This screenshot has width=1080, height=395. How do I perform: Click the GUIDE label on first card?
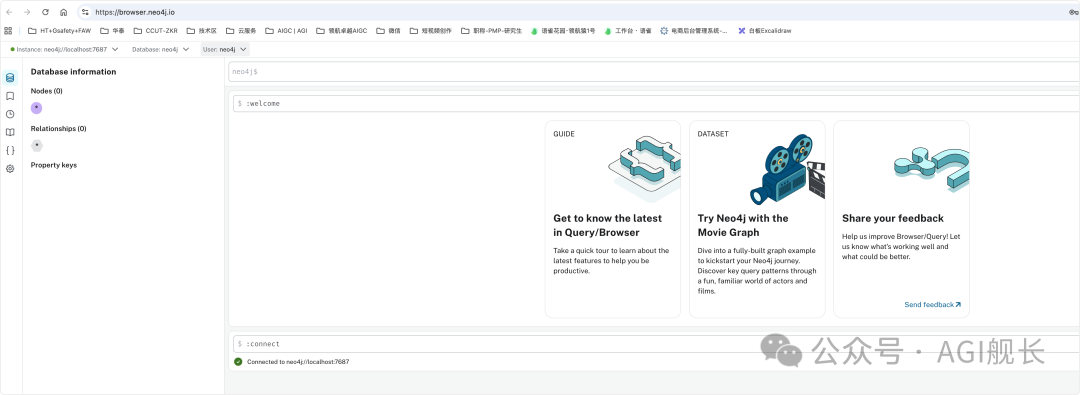pyautogui.click(x=564, y=134)
